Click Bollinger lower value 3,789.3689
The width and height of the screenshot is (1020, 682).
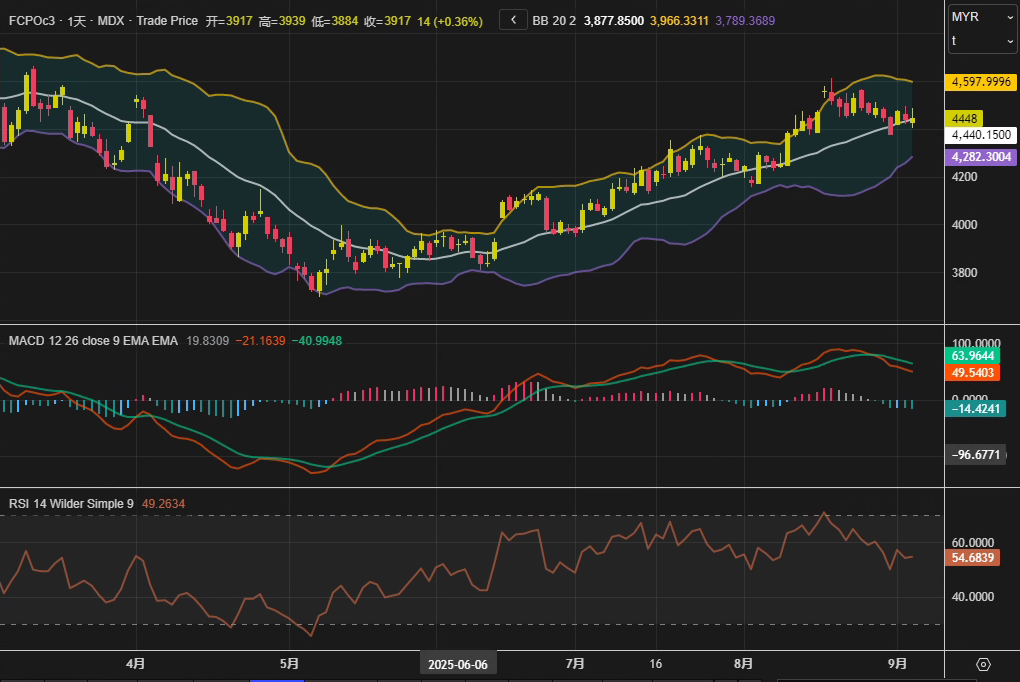coord(745,21)
